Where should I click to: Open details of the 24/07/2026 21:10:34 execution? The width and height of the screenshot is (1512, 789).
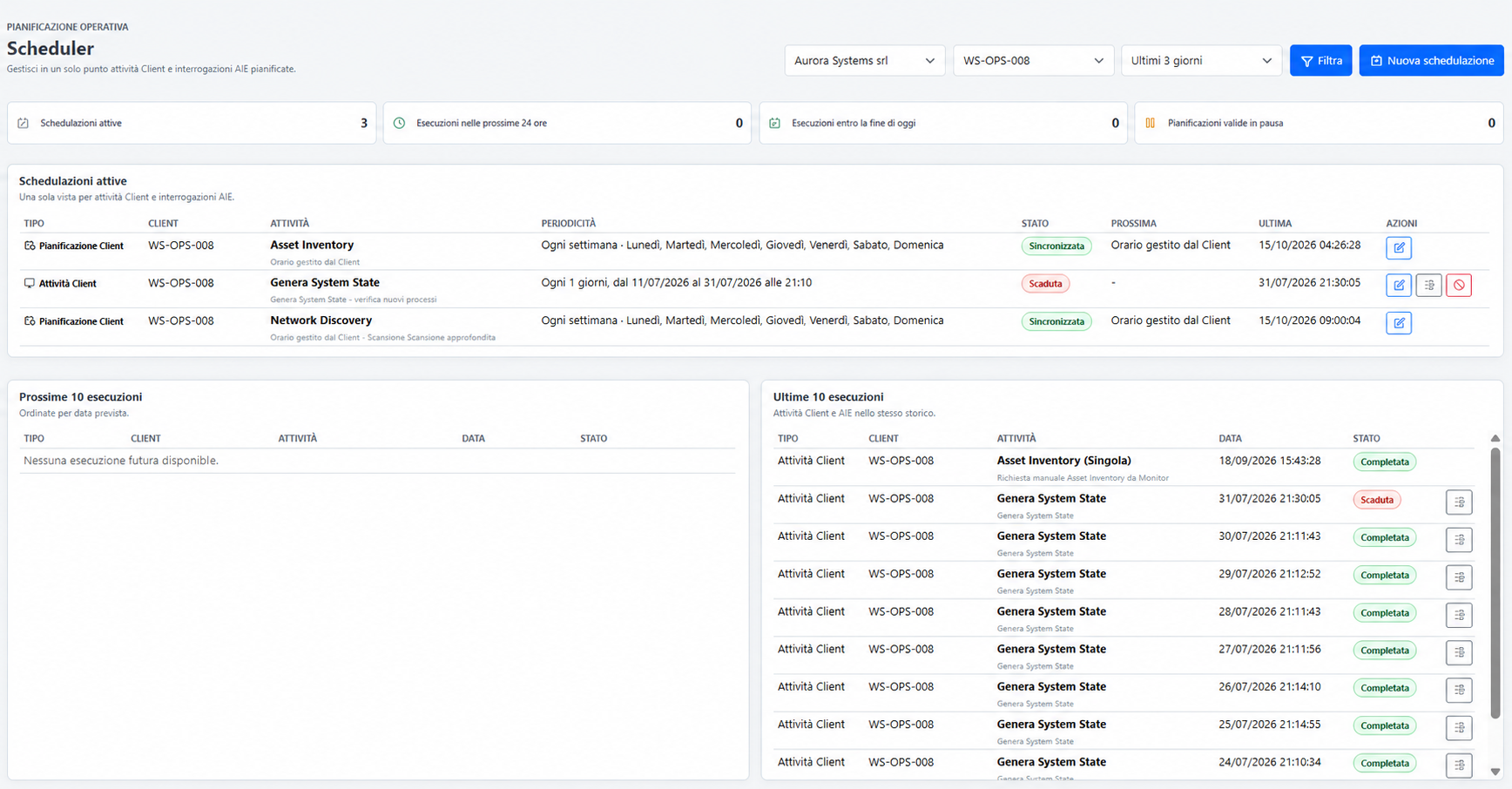tap(1459, 765)
